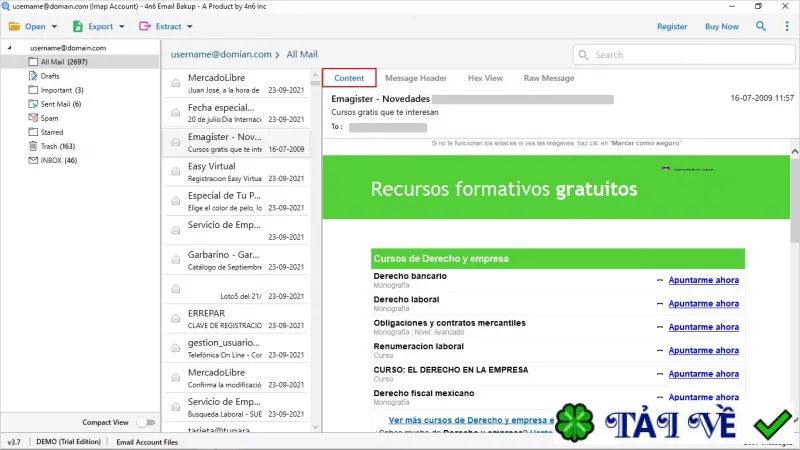Collapse the username@domain.com account tree
The height and width of the screenshot is (450, 800).
(x=10, y=47)
